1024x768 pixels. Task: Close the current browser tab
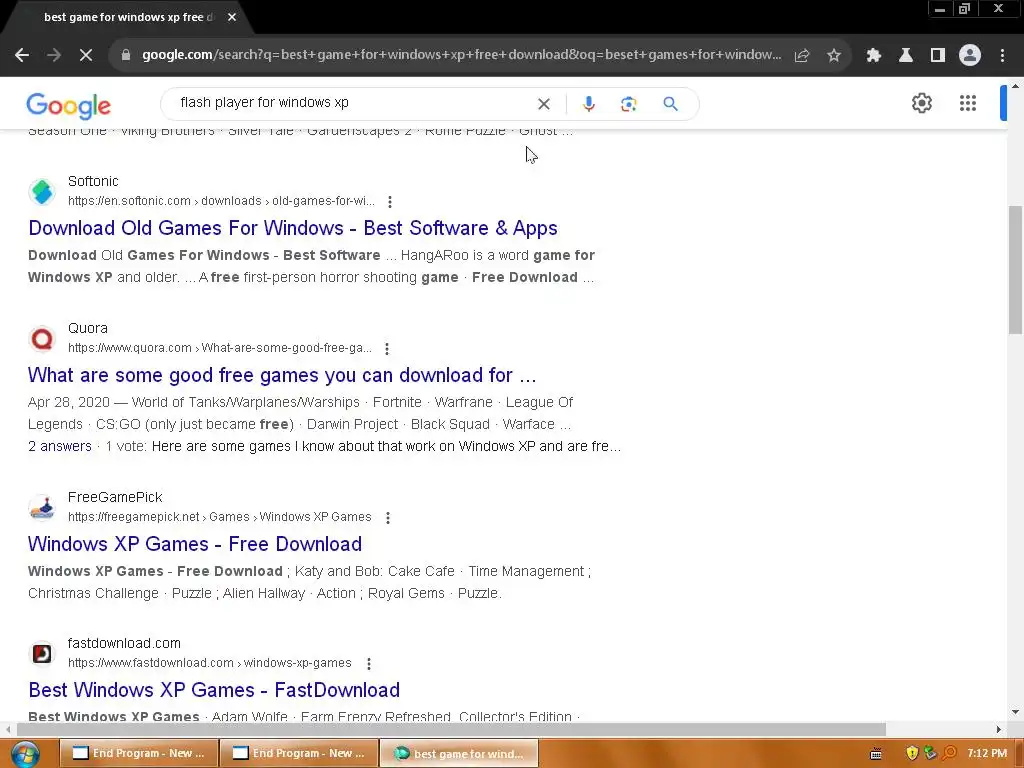click(x=232, y=17)
